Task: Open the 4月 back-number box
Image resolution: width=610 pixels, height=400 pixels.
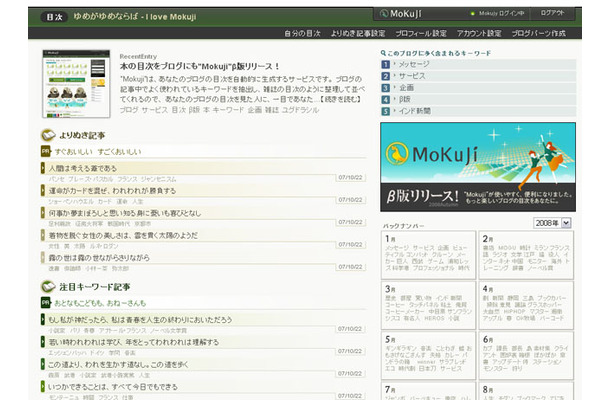Action: [526, 305]
